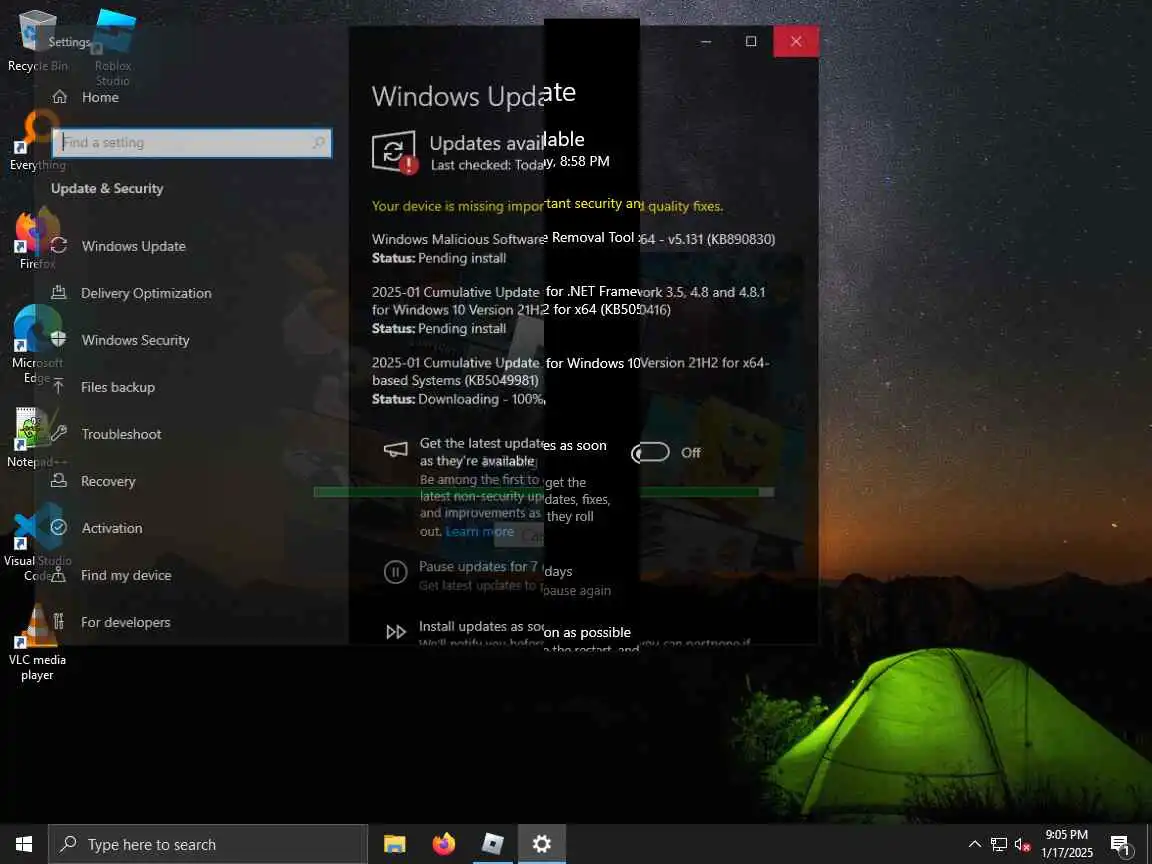1152x864 pixels.
Task: Open the Firefox desktop shortcut
Action: (37, 239)
